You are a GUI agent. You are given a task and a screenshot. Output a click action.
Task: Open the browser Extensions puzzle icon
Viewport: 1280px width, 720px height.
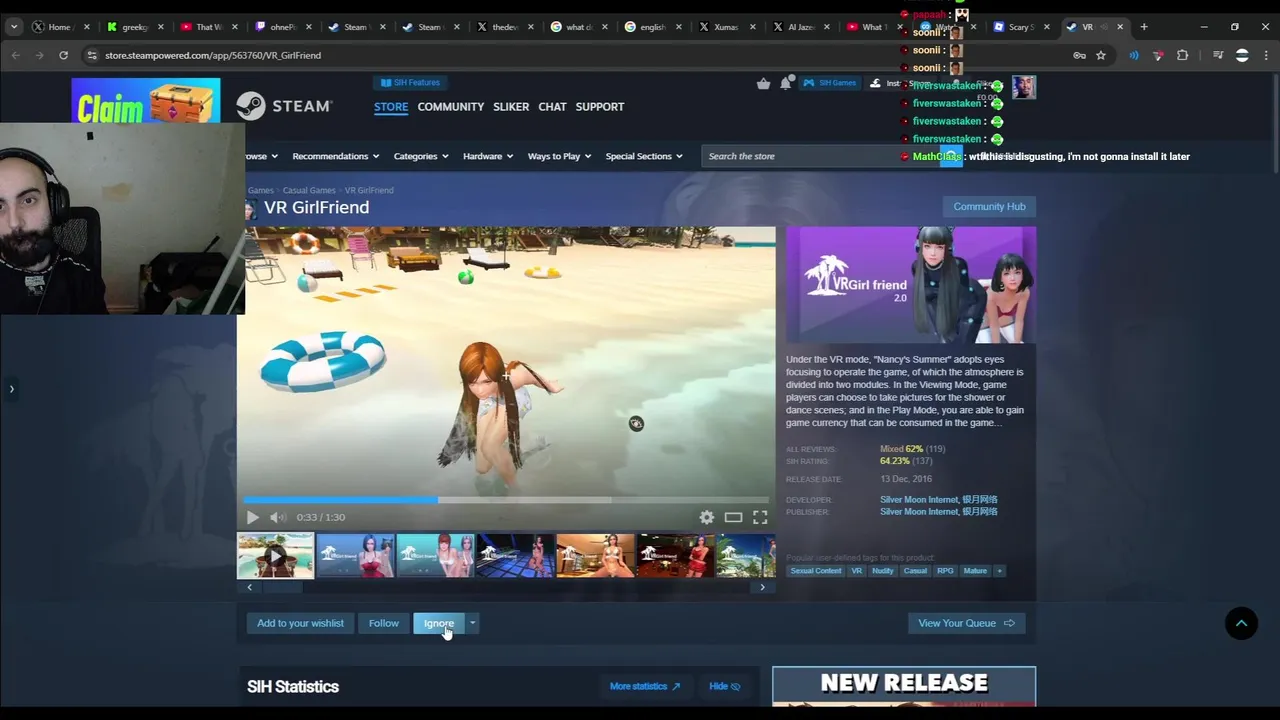pos(1182,55)
